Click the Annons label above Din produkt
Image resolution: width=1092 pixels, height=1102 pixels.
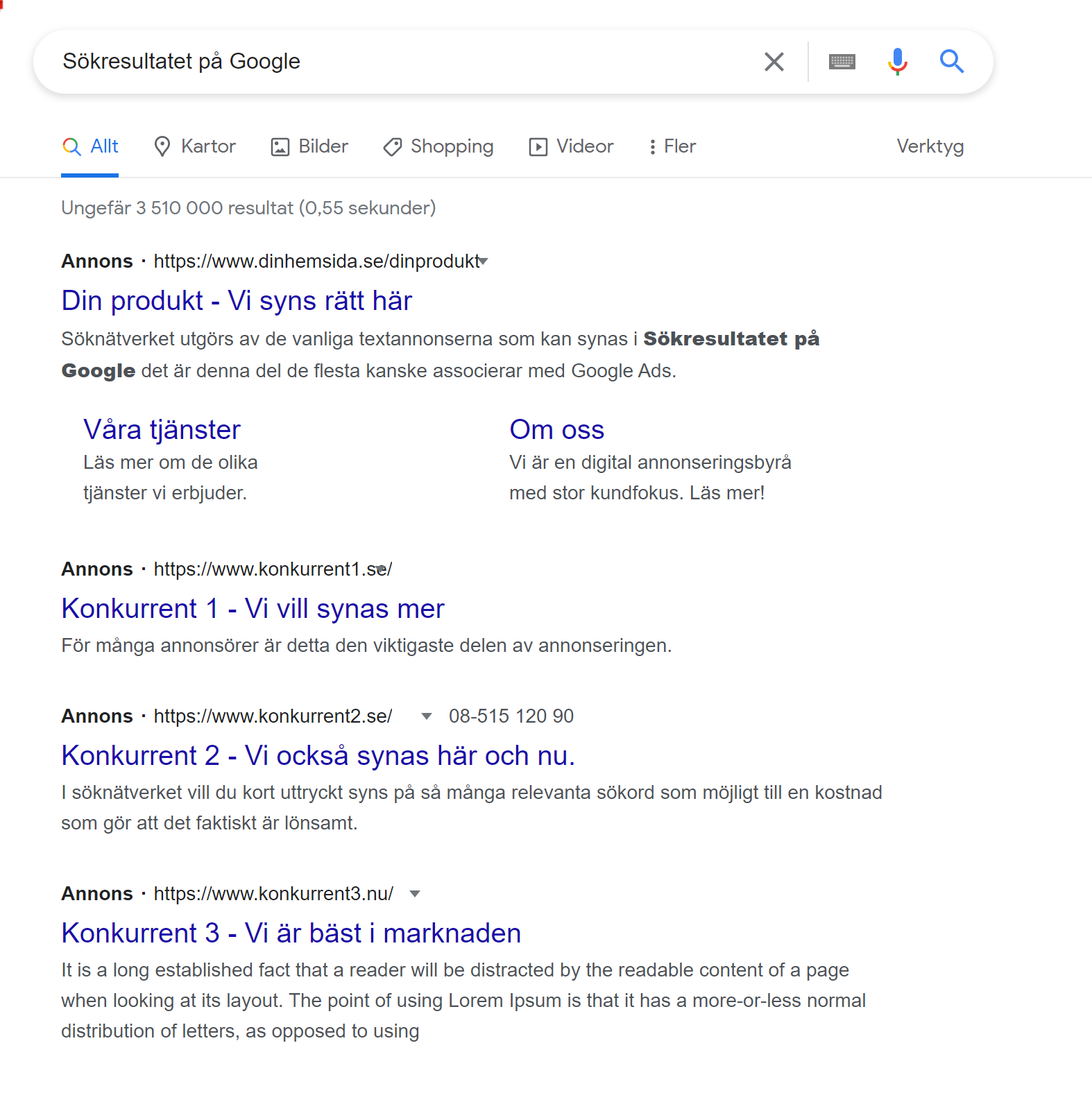[x=97, y=261]
